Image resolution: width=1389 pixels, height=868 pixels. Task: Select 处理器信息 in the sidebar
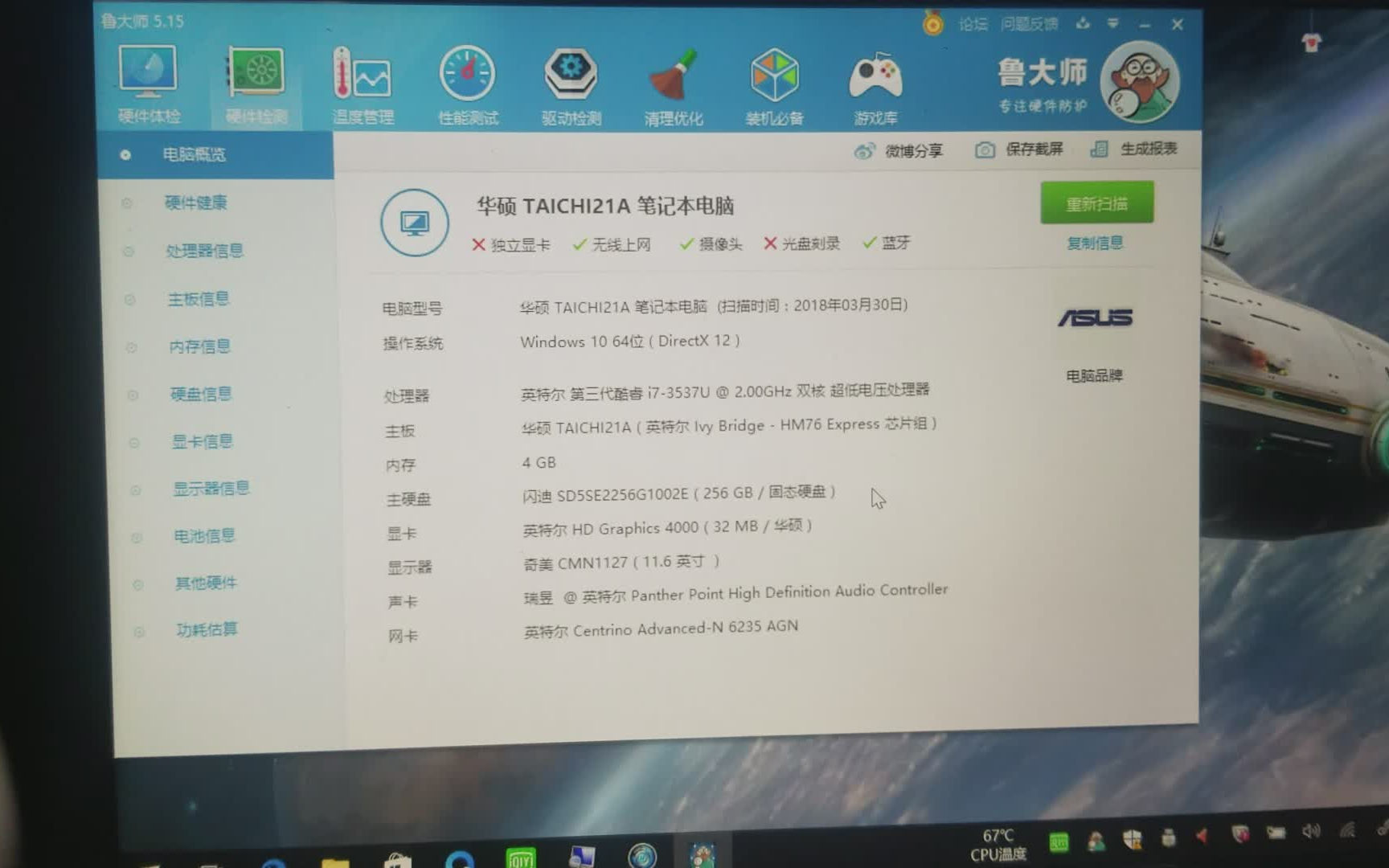click(204, 251)
